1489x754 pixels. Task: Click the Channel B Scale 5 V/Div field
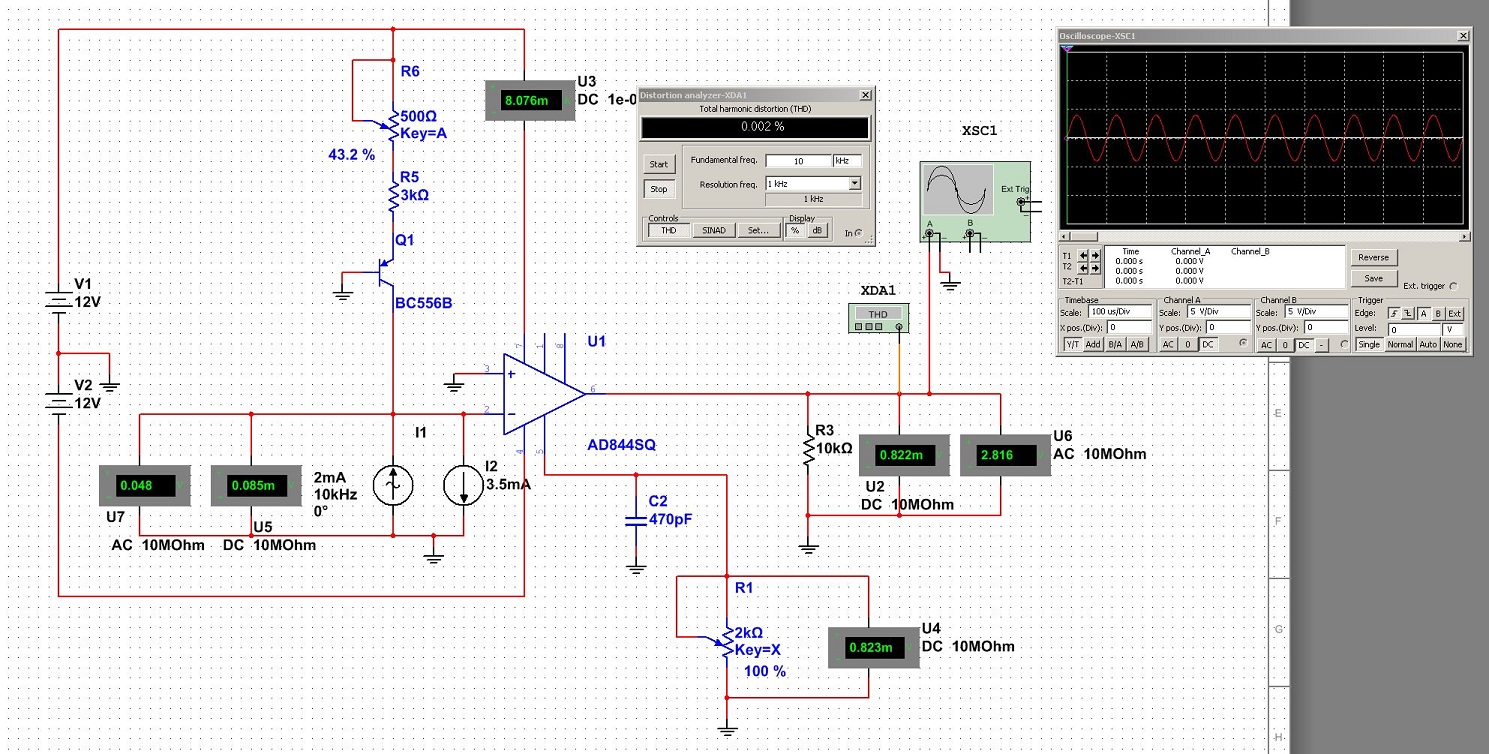point(1317,312)
